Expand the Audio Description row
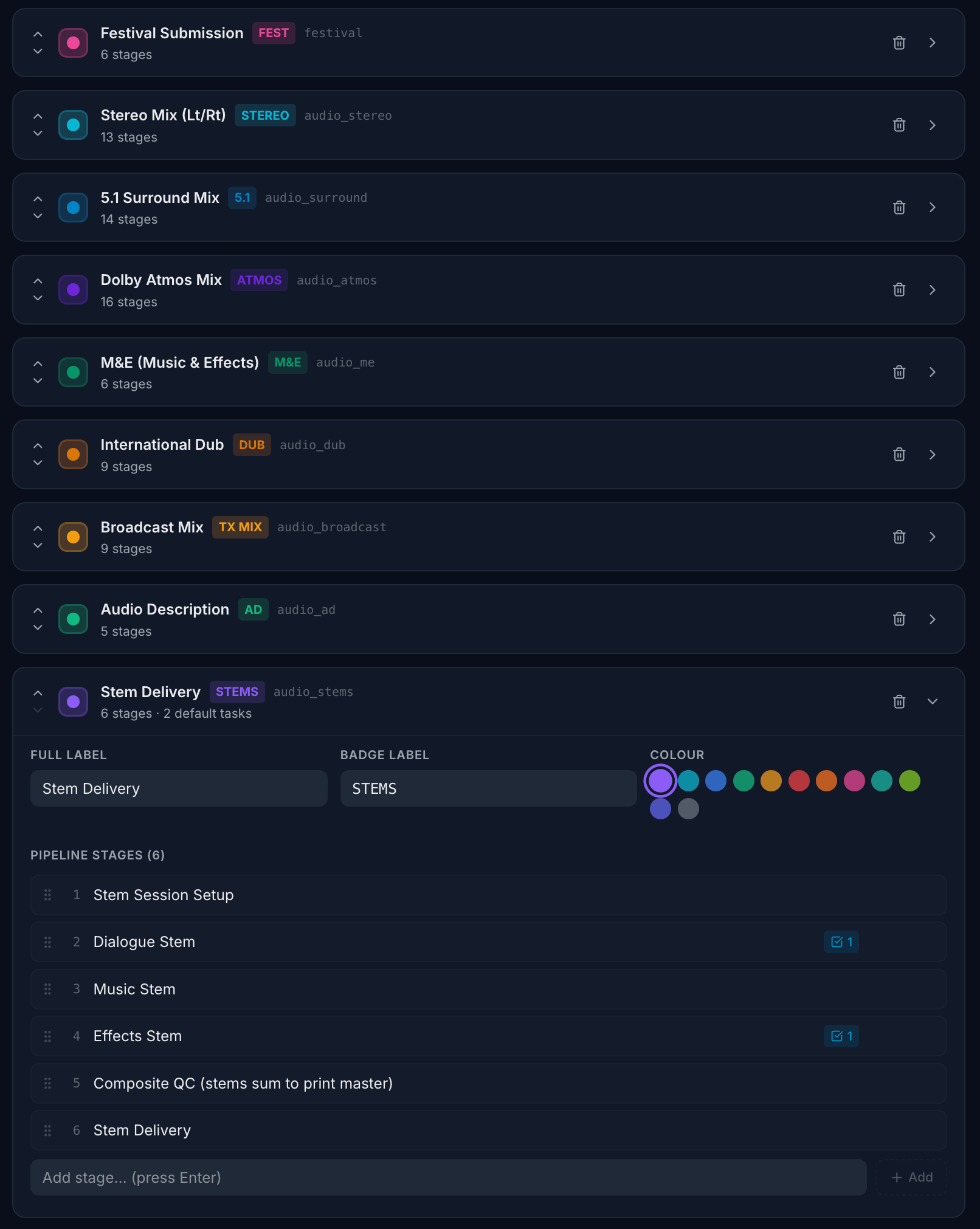Viewport: 980px width, 1229px height. 932,619
